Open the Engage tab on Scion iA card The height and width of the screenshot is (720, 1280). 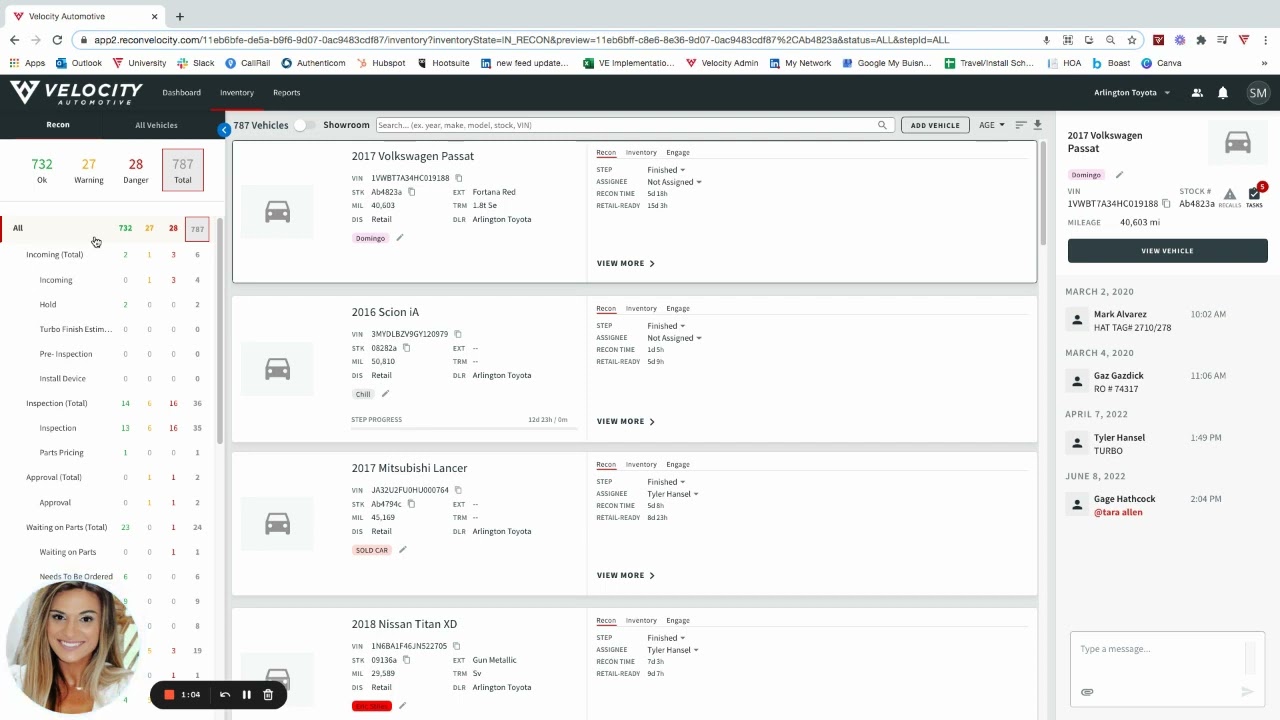coord(678,309)
